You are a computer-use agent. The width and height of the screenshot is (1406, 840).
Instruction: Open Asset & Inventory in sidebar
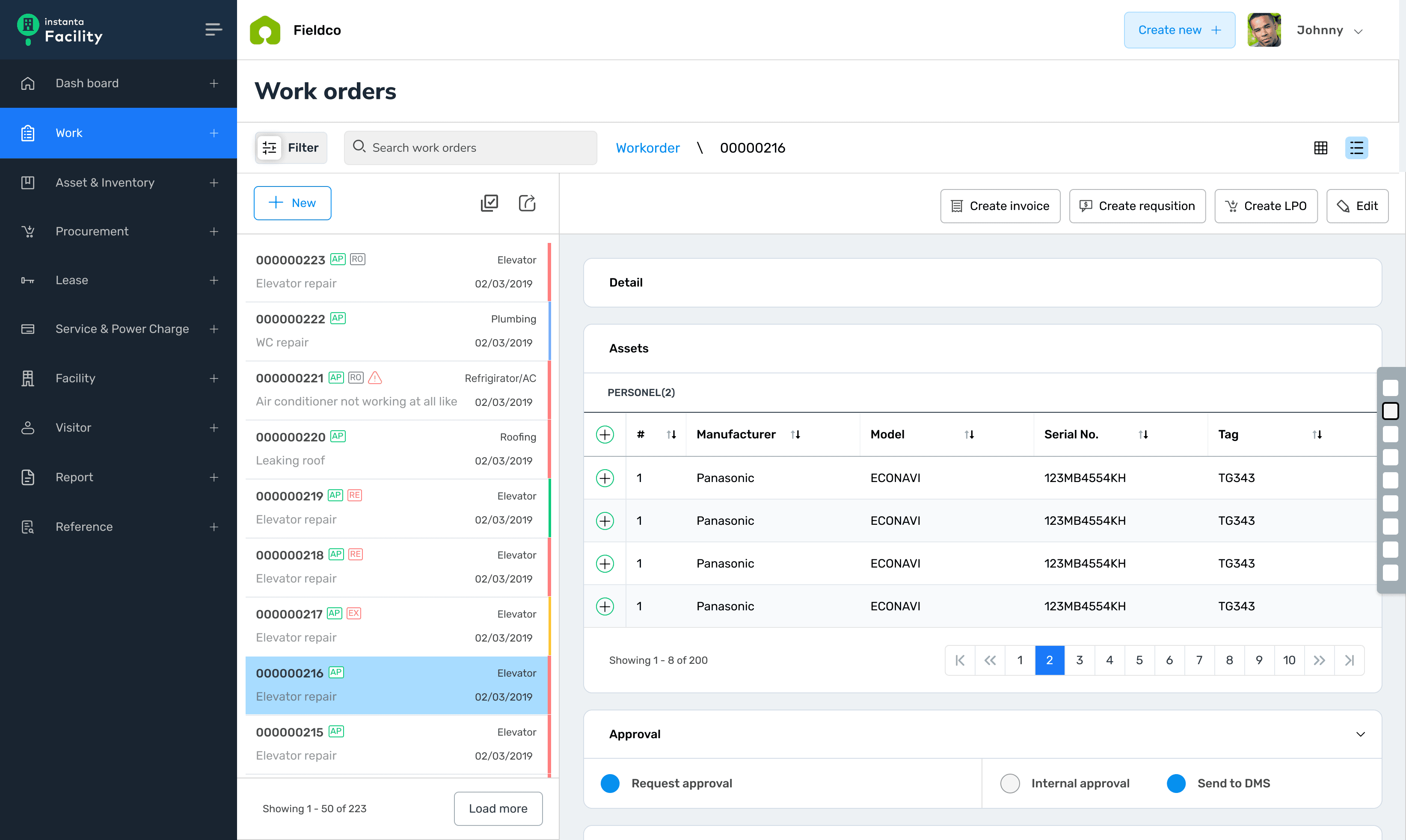tap(105, 182)
